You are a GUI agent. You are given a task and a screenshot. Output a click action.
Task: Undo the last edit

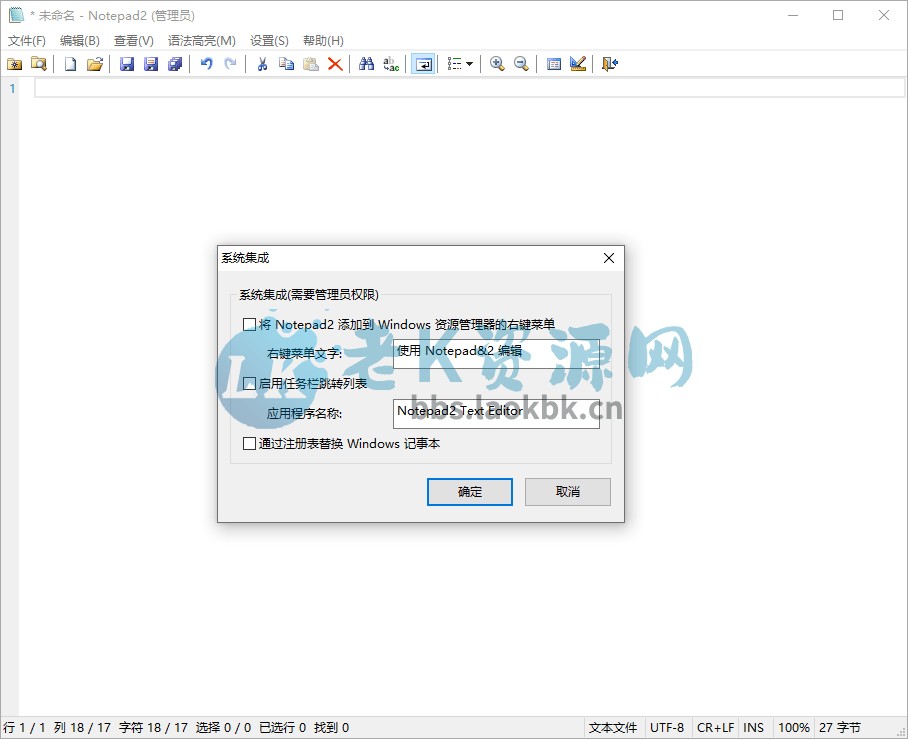pyautogui.click(x=207, y=64)
